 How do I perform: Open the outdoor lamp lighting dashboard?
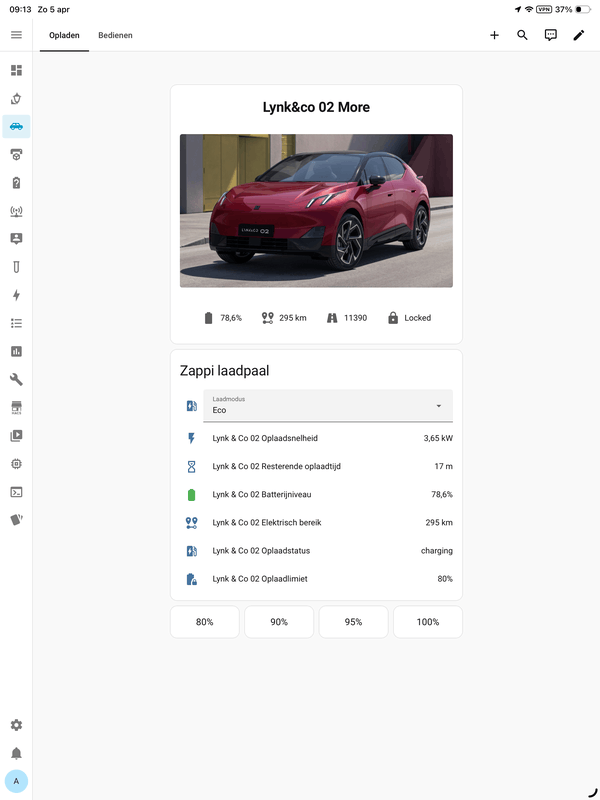pos(16,98)
